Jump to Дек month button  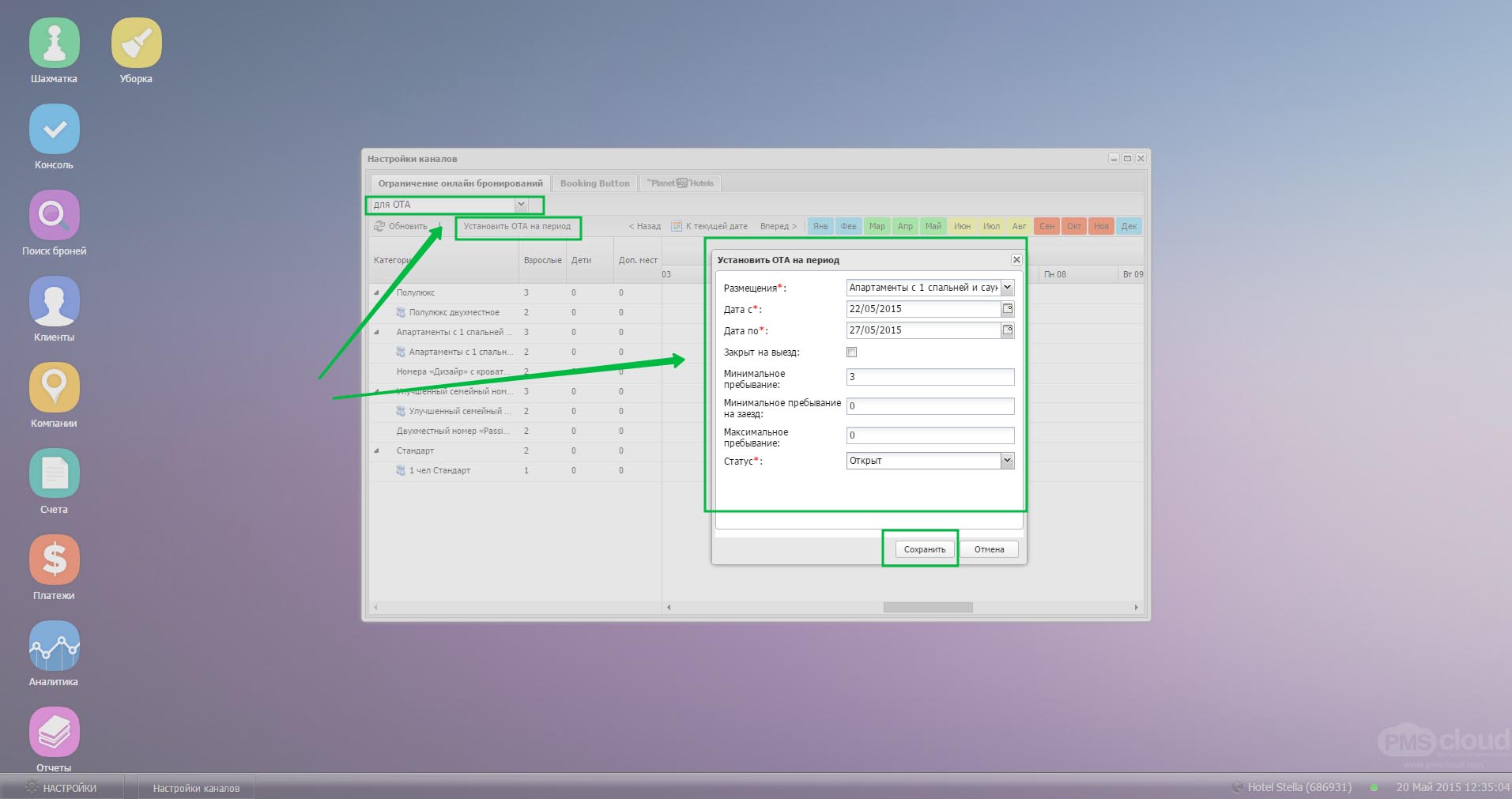pos(1129,226)
